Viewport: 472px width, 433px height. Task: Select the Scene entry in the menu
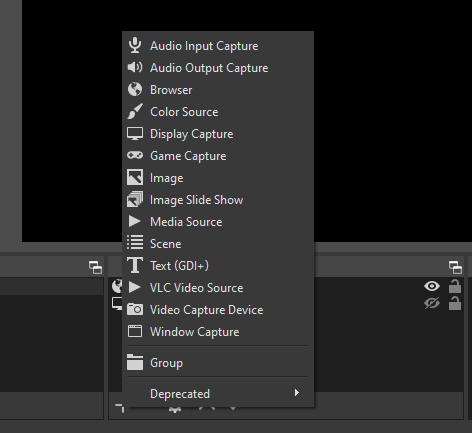tap(218, 244)
